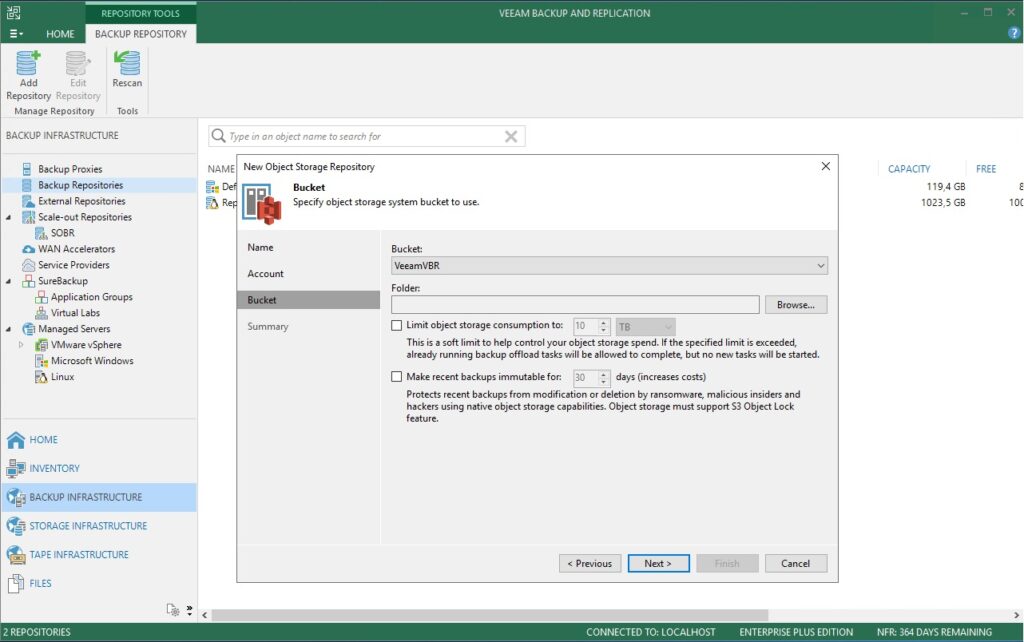Open the Storage Infrastructure view icon
Viewport: 1024px width, 642px height.
pyautogui.click(x=16, y=526)
